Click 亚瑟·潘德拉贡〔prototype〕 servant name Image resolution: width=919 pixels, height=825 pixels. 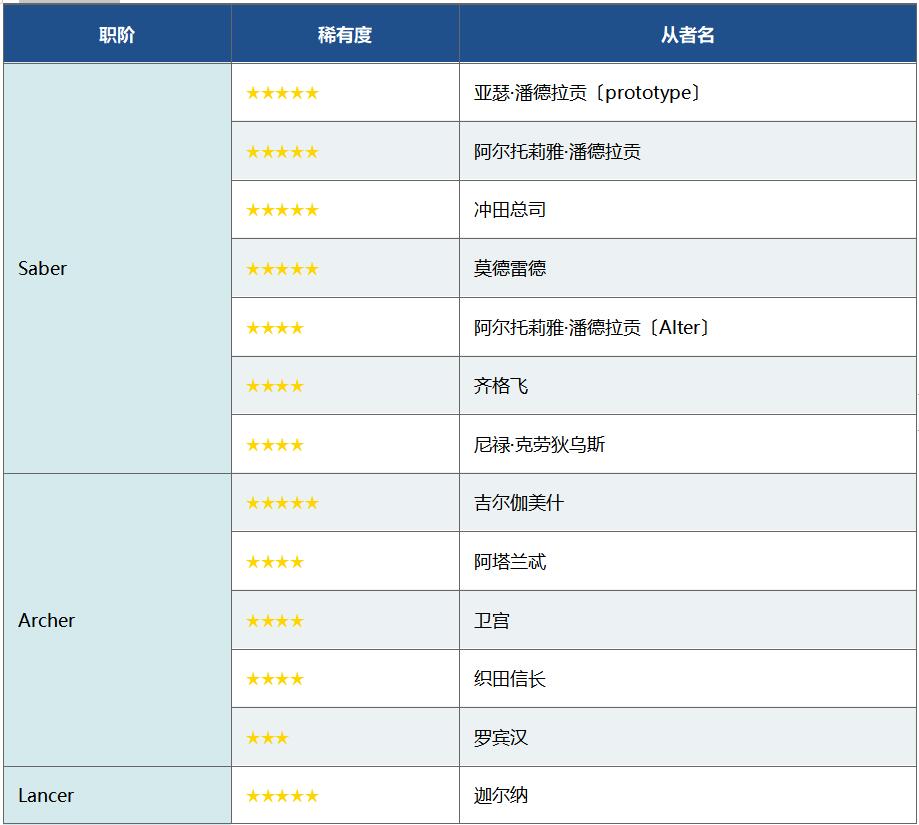click(587, 93)
